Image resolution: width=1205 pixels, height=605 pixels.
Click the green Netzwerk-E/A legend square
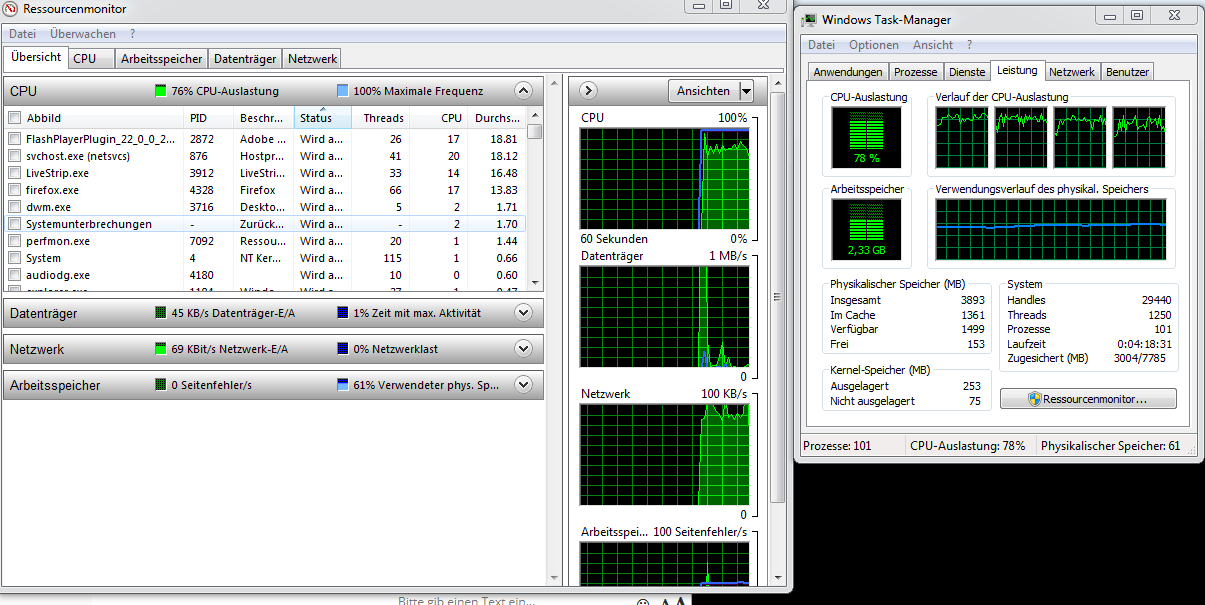161,349
